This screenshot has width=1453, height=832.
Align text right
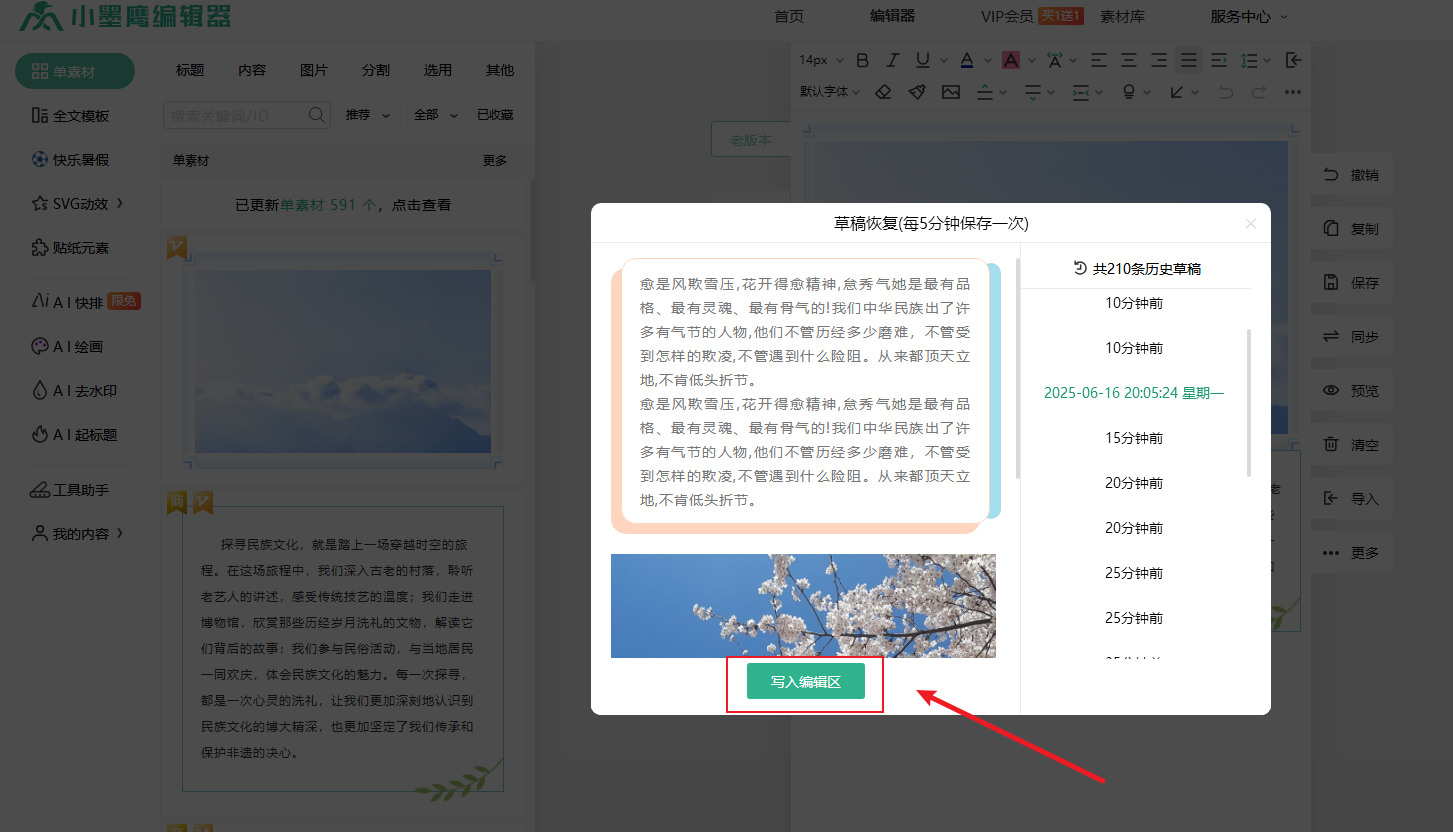[x=1159, y=60]
